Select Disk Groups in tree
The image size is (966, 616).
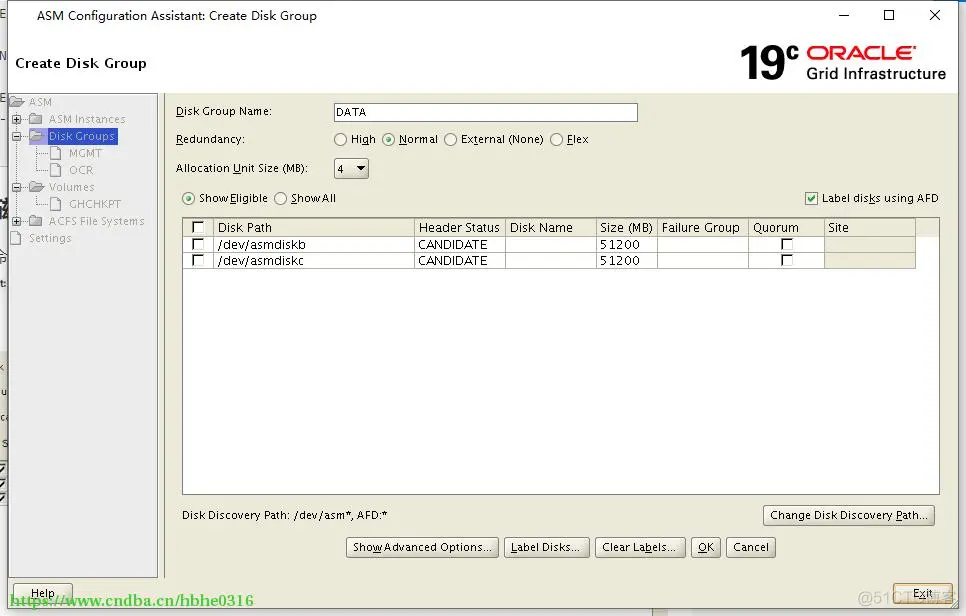(x=82, y=136)
